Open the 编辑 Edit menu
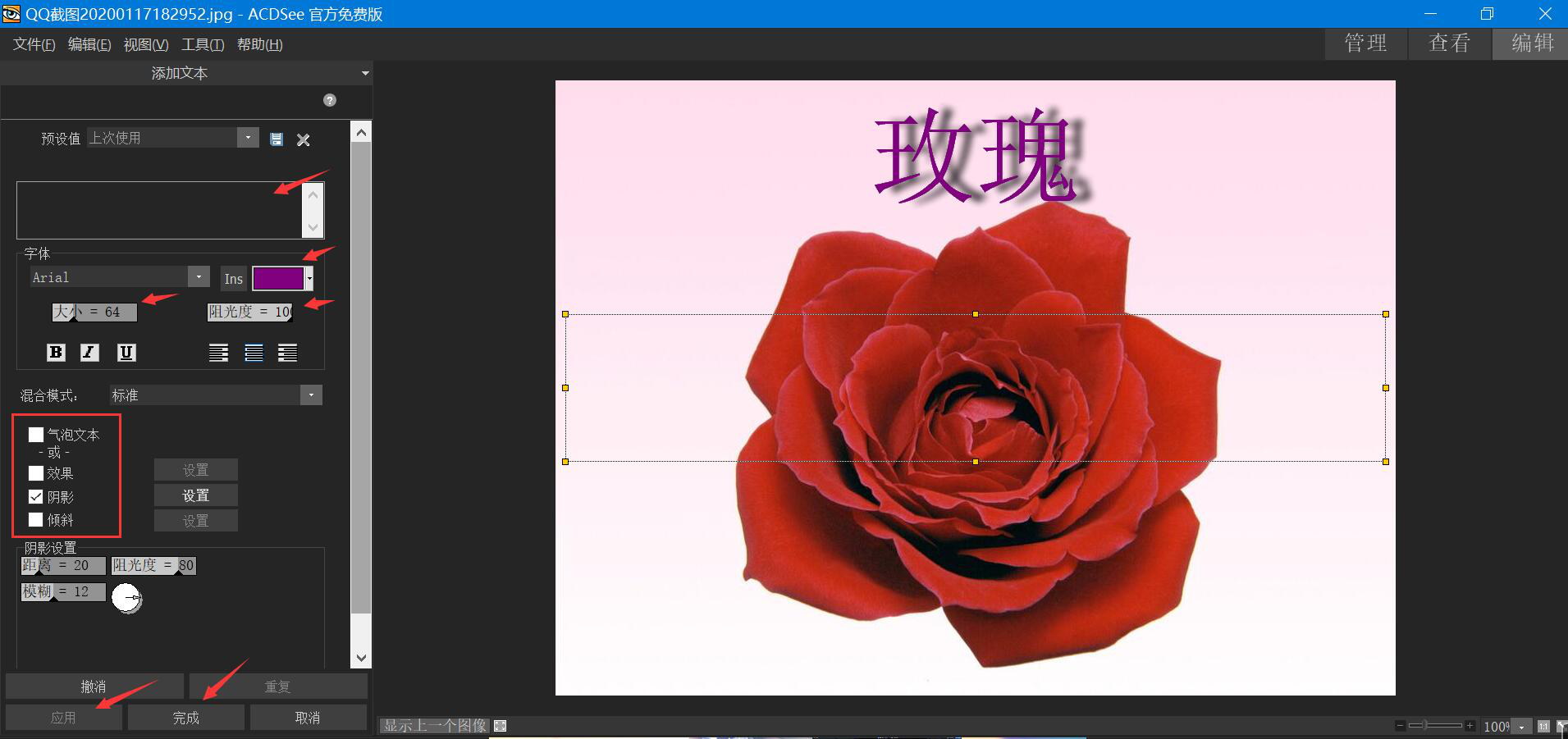The height and width of the screenshot is (739, 1568). coord(89,44)
